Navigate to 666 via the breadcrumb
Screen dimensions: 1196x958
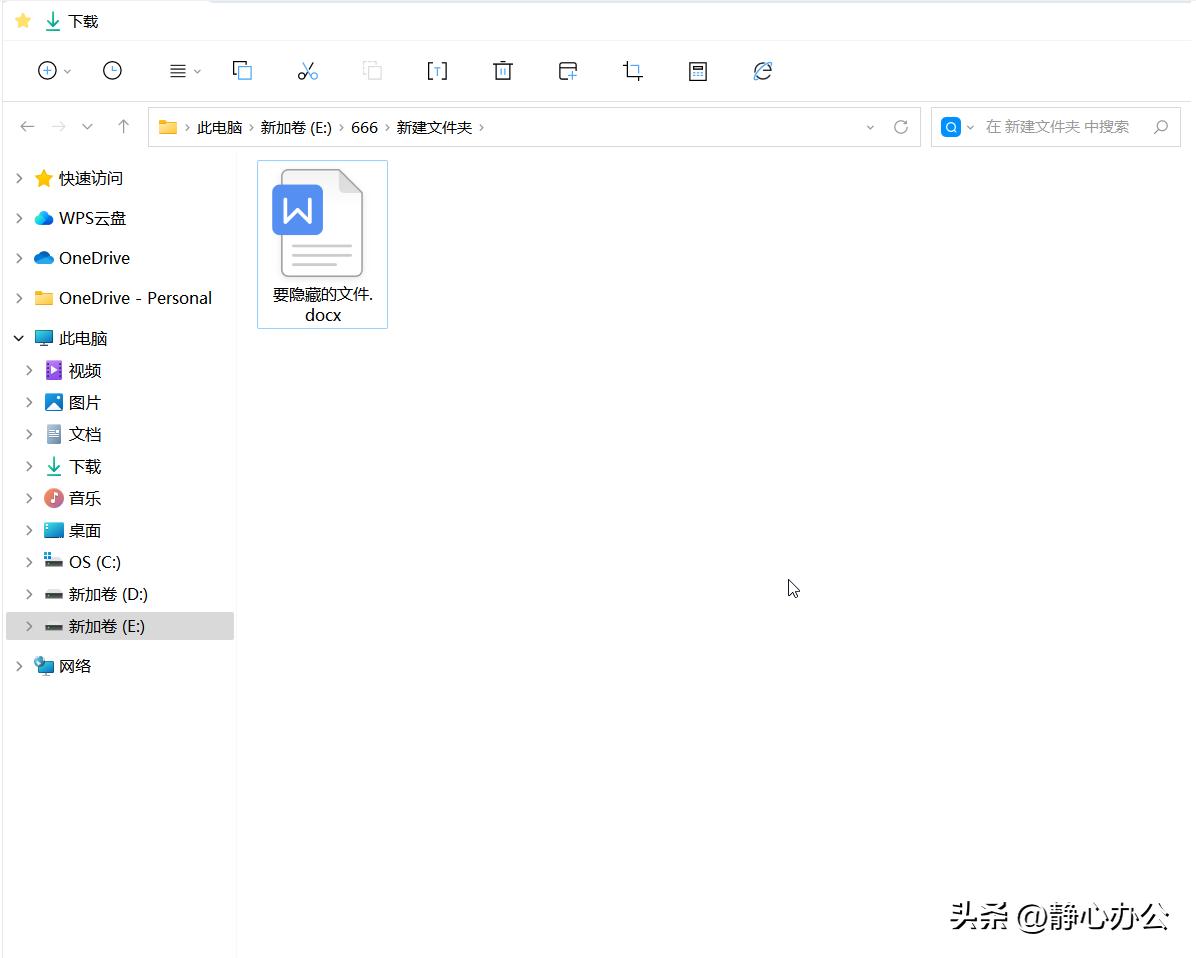coord(365,127)
